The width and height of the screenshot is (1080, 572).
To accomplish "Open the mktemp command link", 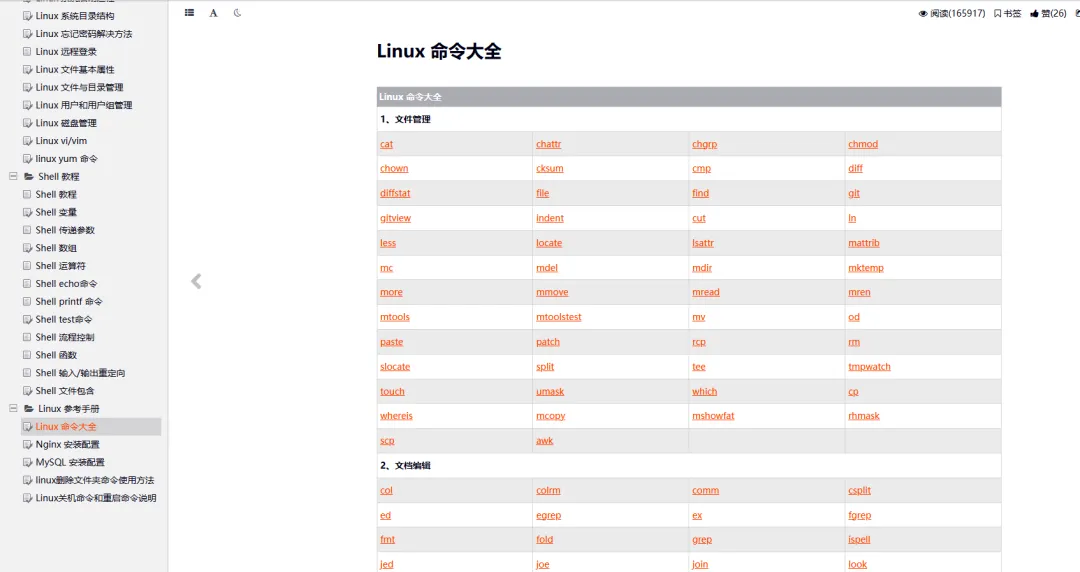I will 866,267.
